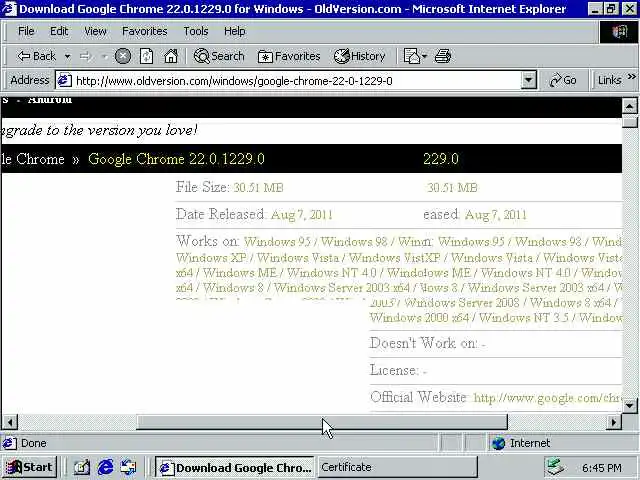Open the View menu
The width and height of the screenshot is (640, 480).
point(95,31)
